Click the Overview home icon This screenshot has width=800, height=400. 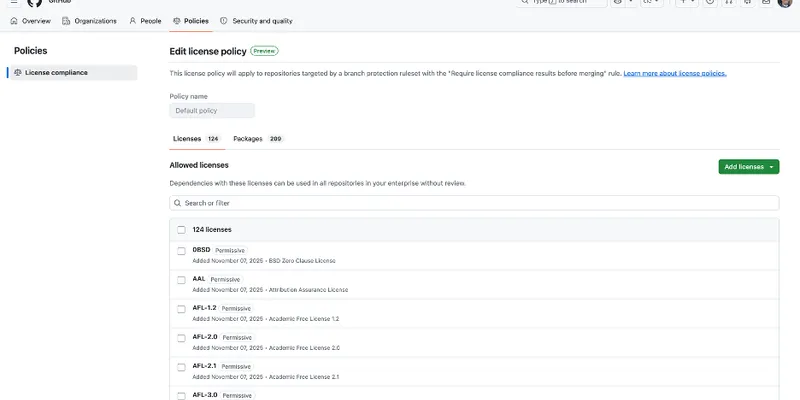14,21
